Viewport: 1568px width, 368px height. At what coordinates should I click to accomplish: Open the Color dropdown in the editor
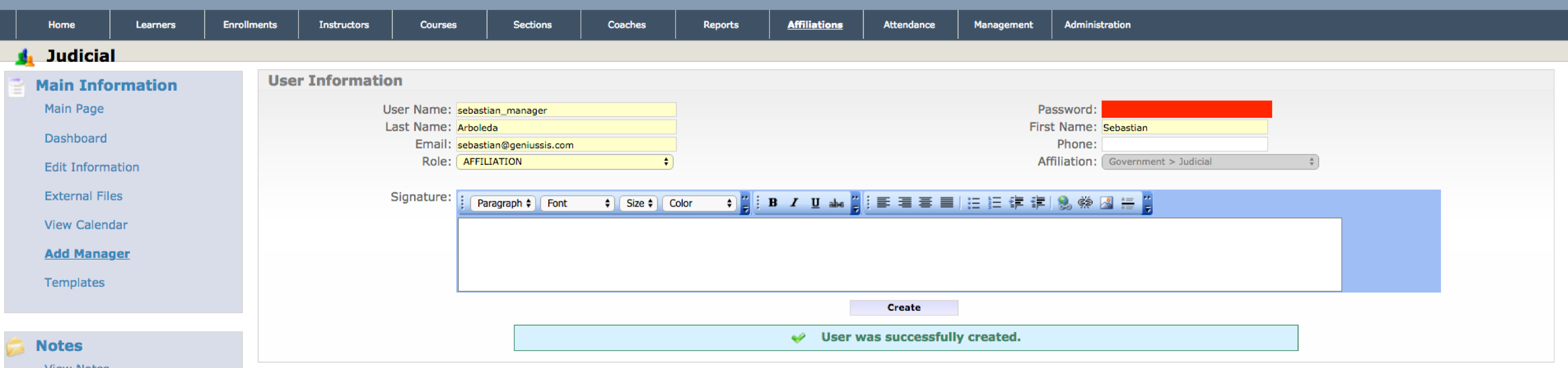click(699, 204)
